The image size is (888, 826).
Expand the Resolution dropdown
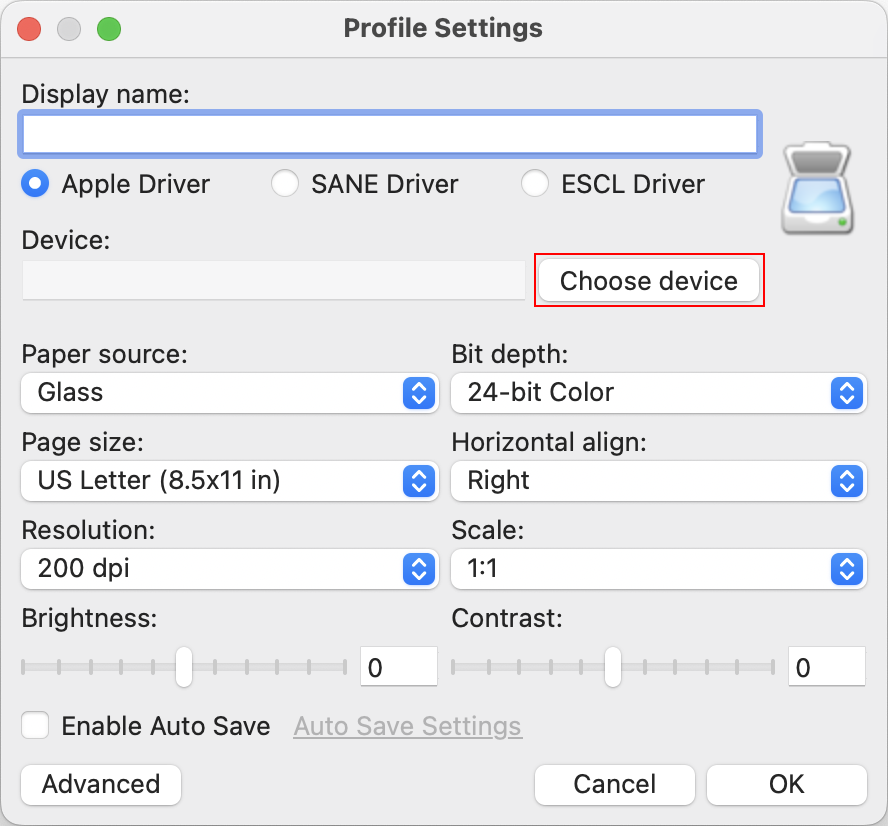(x=229, y=570)
